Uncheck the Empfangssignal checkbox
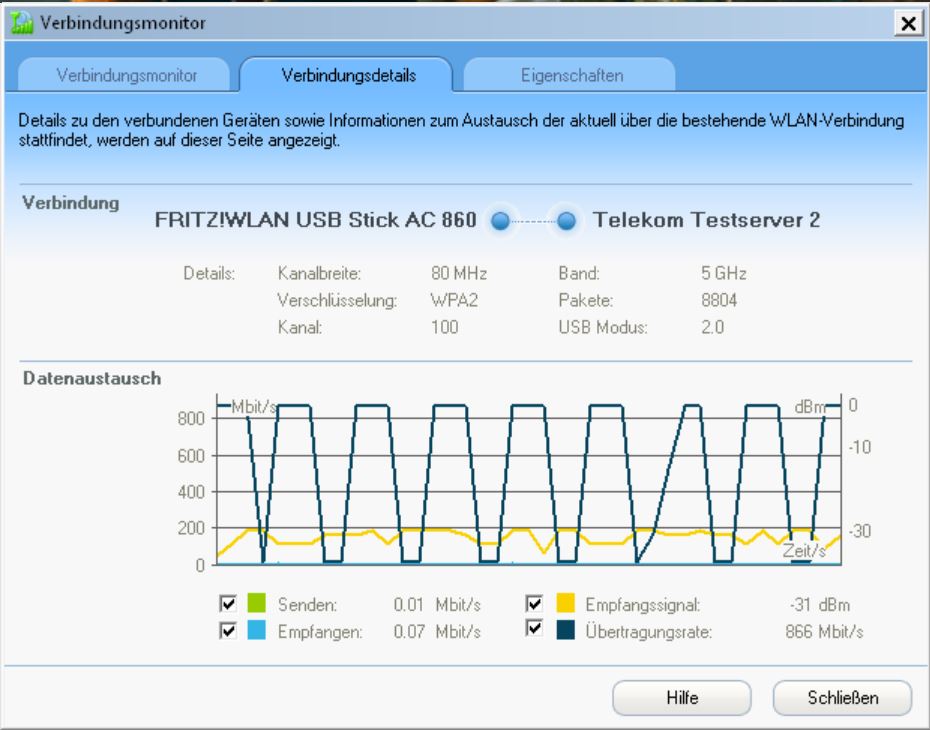Screen dimensions: 930x730 pos(534,604)
